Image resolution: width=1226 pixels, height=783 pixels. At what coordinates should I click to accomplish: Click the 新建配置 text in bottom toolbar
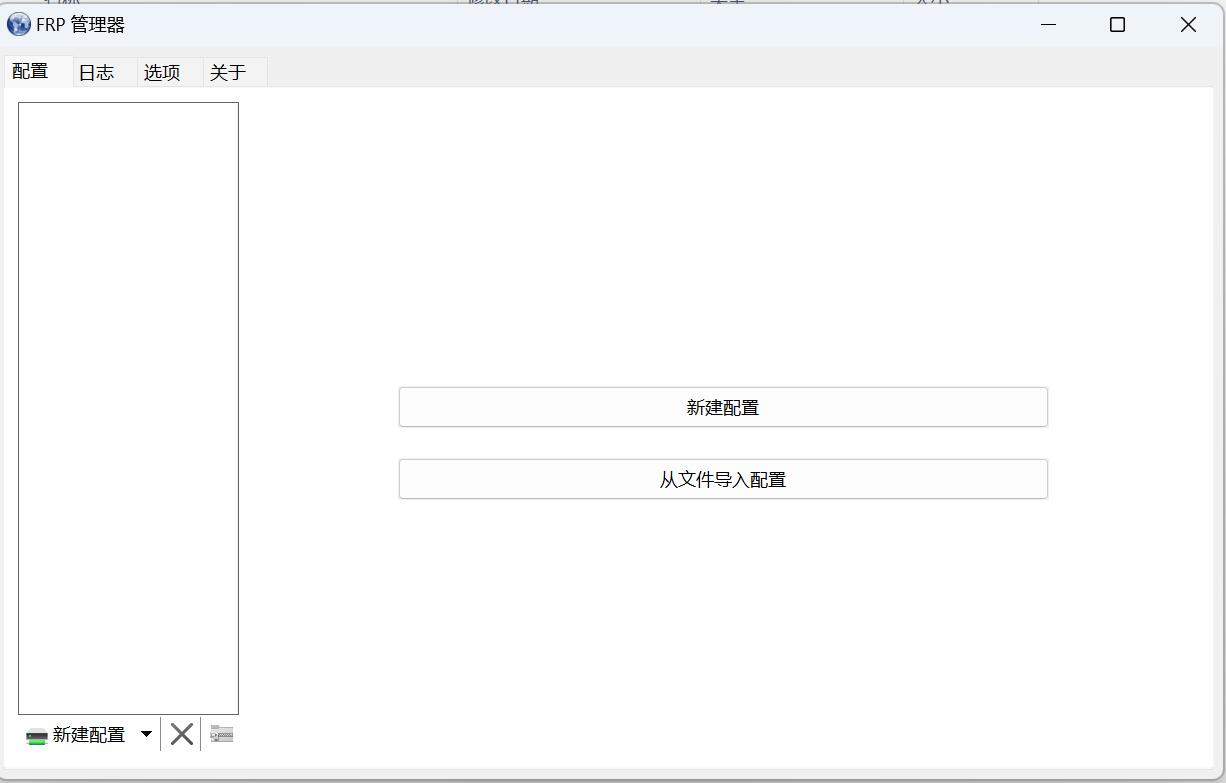tap(89, 735)
